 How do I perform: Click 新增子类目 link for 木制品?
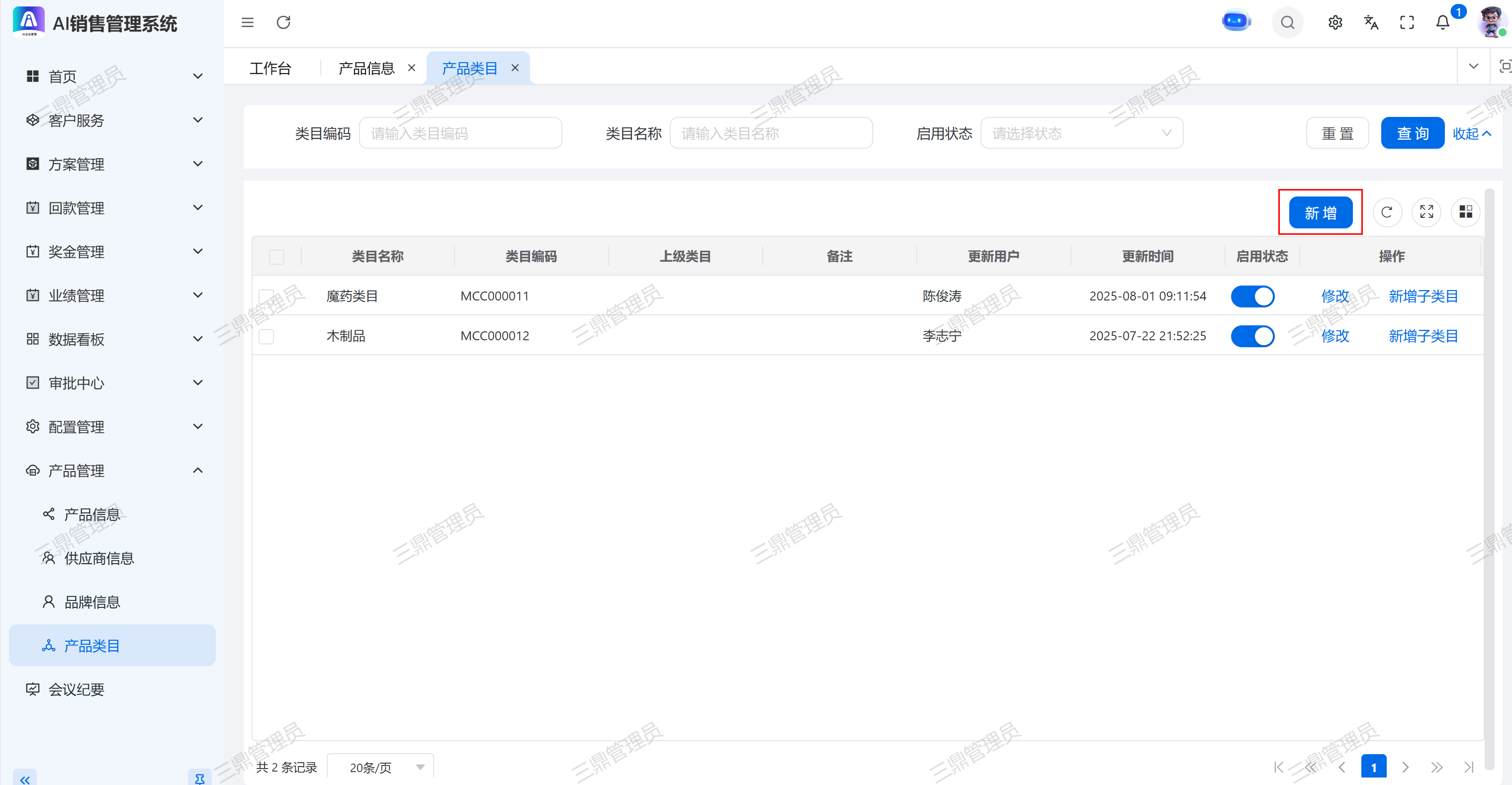(1423, 336)
